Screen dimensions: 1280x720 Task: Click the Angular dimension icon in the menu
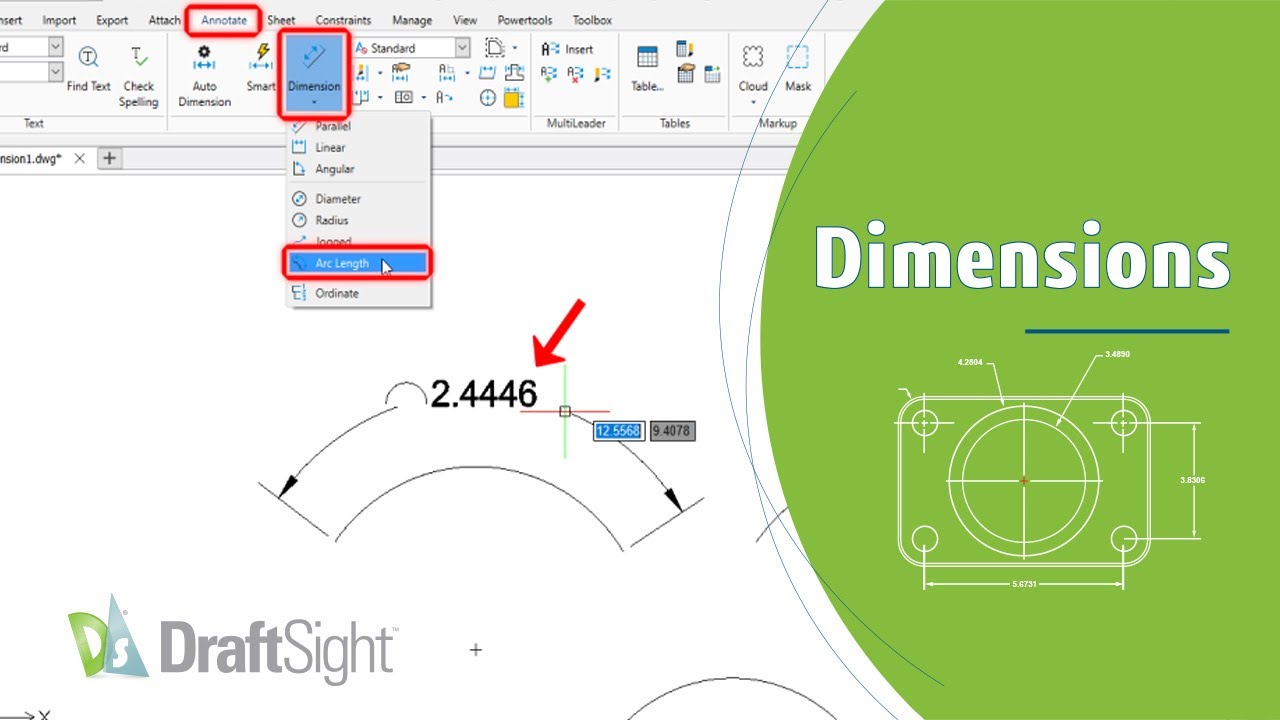pyautogui.click(x=298, y=169)
